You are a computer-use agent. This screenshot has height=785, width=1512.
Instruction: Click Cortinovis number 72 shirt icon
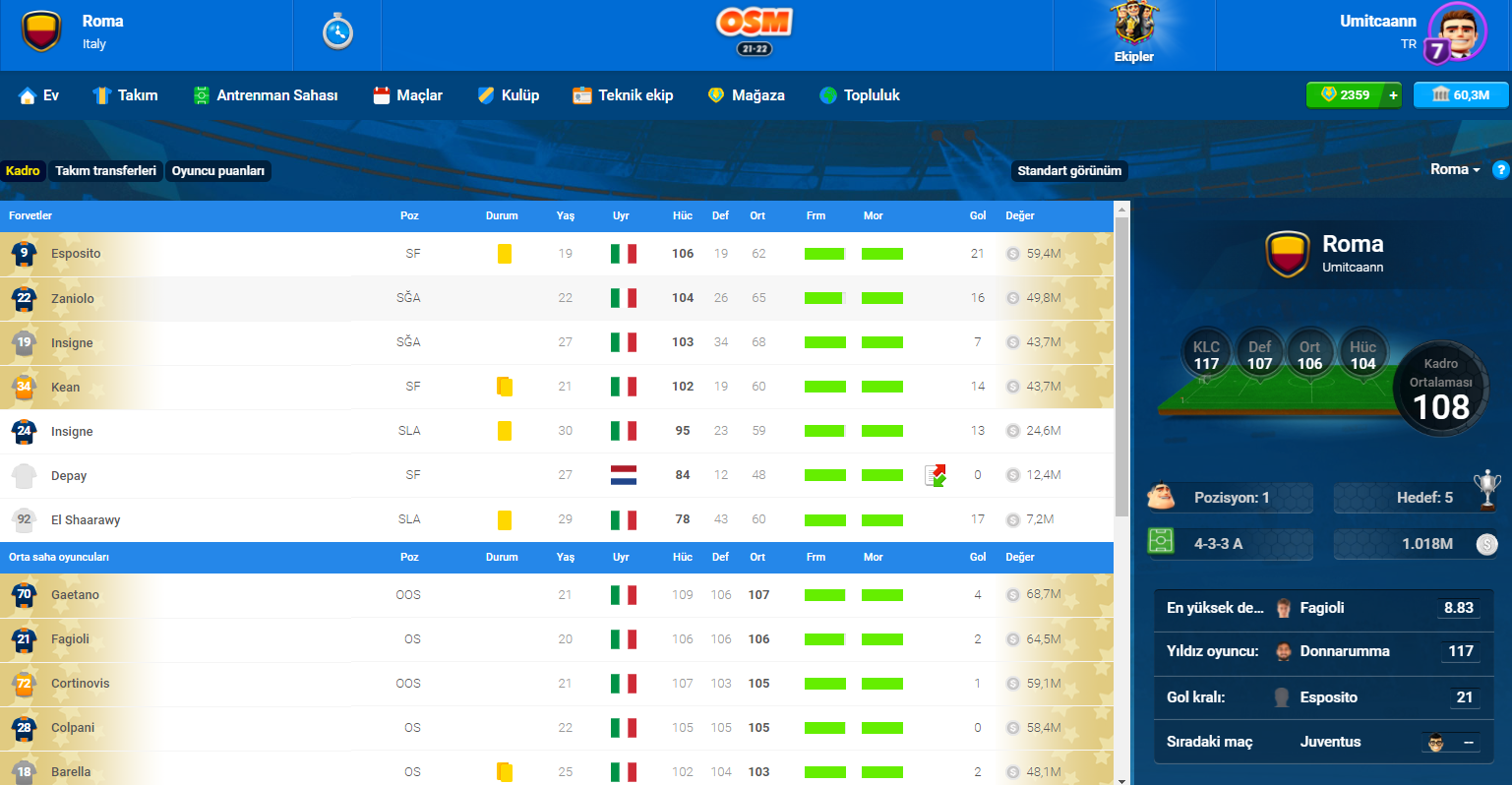[24, 684]
